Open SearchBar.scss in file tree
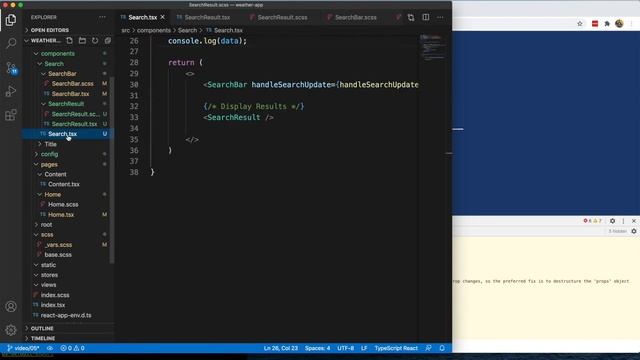Image resolution: width=640 pixels, height=360 pixels. click(73, 84)
